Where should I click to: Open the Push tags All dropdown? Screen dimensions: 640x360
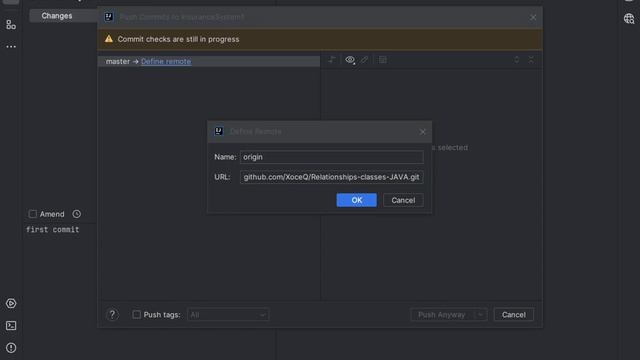pos(228,315)
